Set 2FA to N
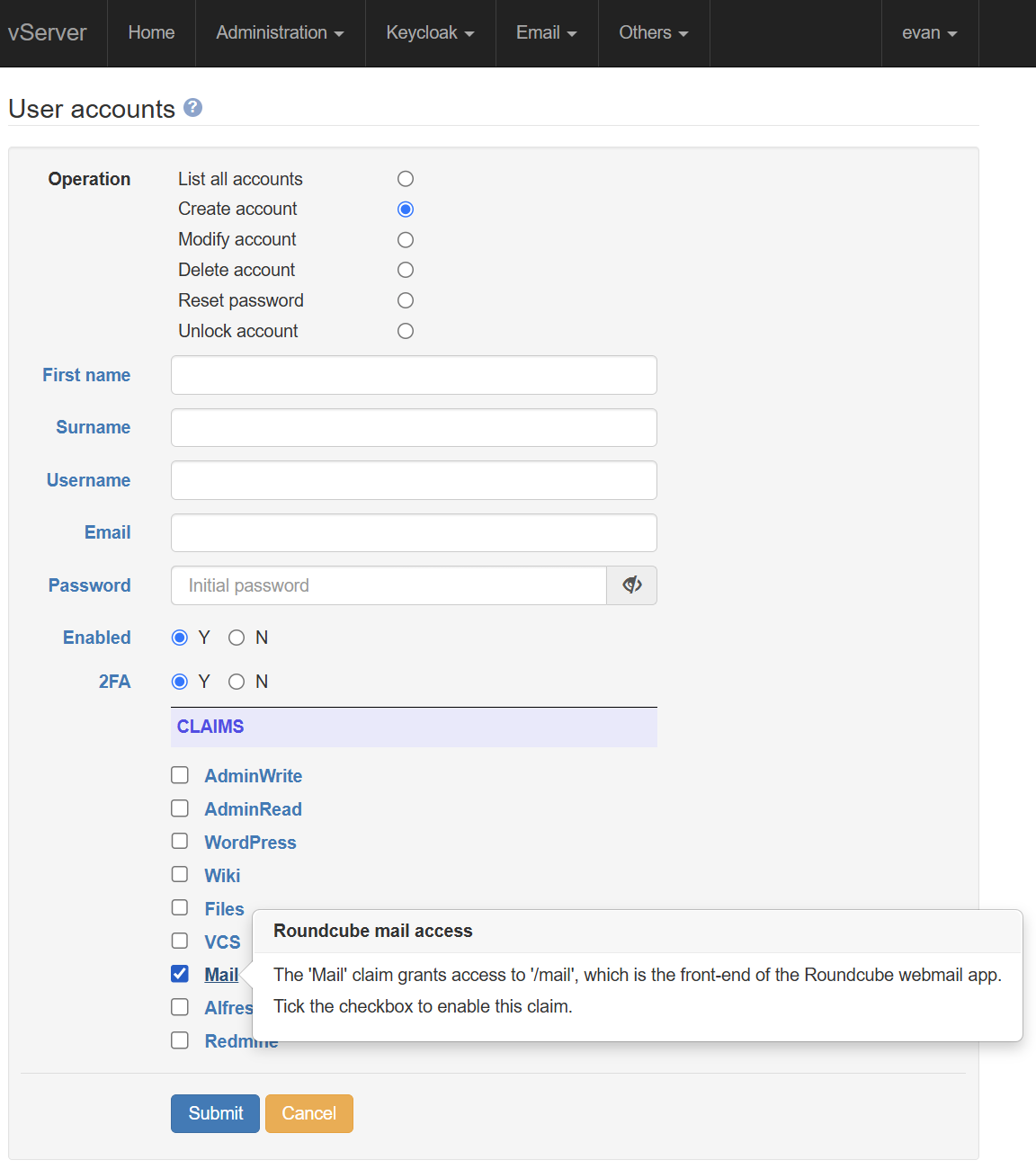1036x1169 pixels. pos(237,682)
